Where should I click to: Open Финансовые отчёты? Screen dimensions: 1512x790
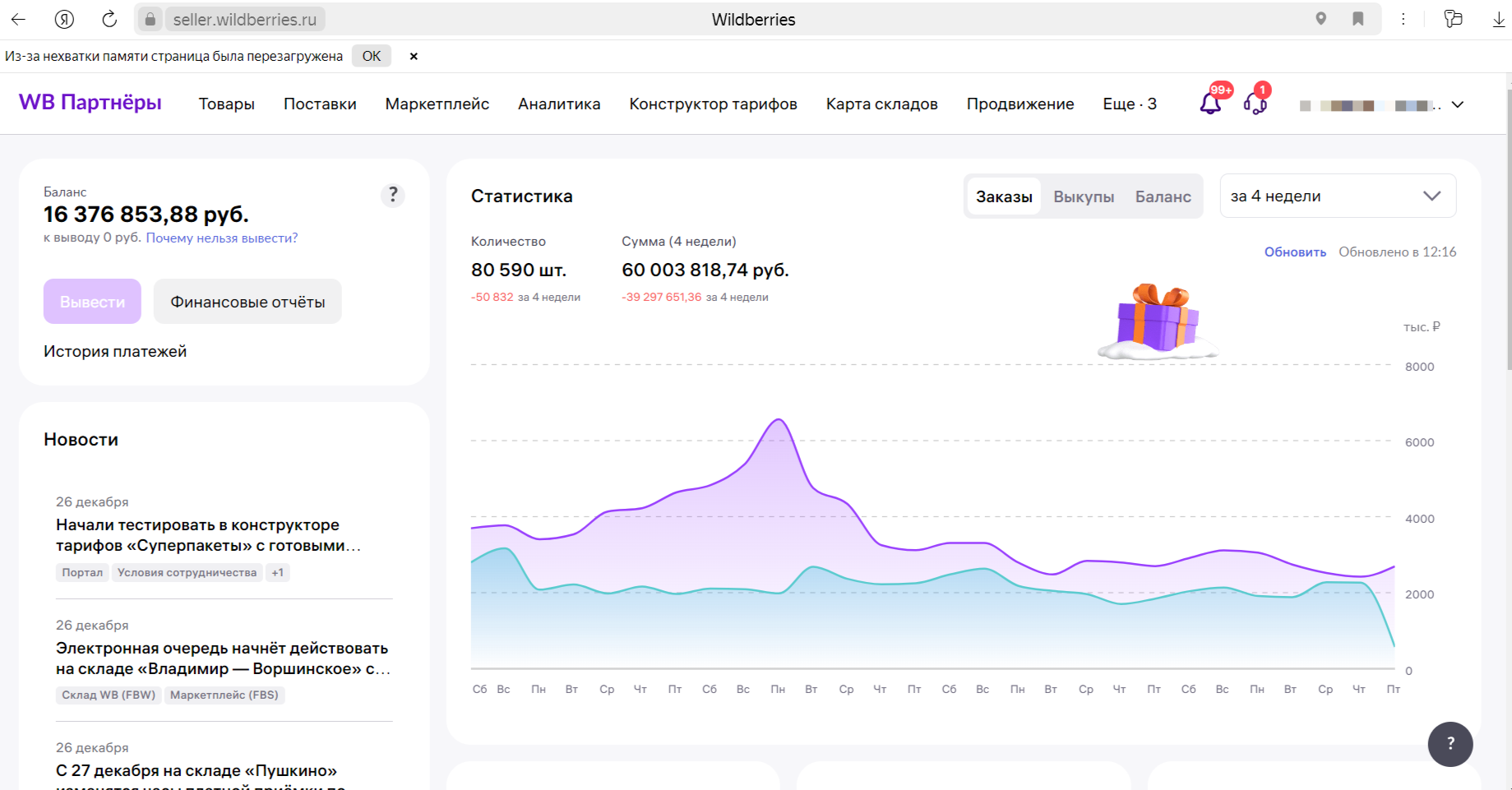point(247,301)
